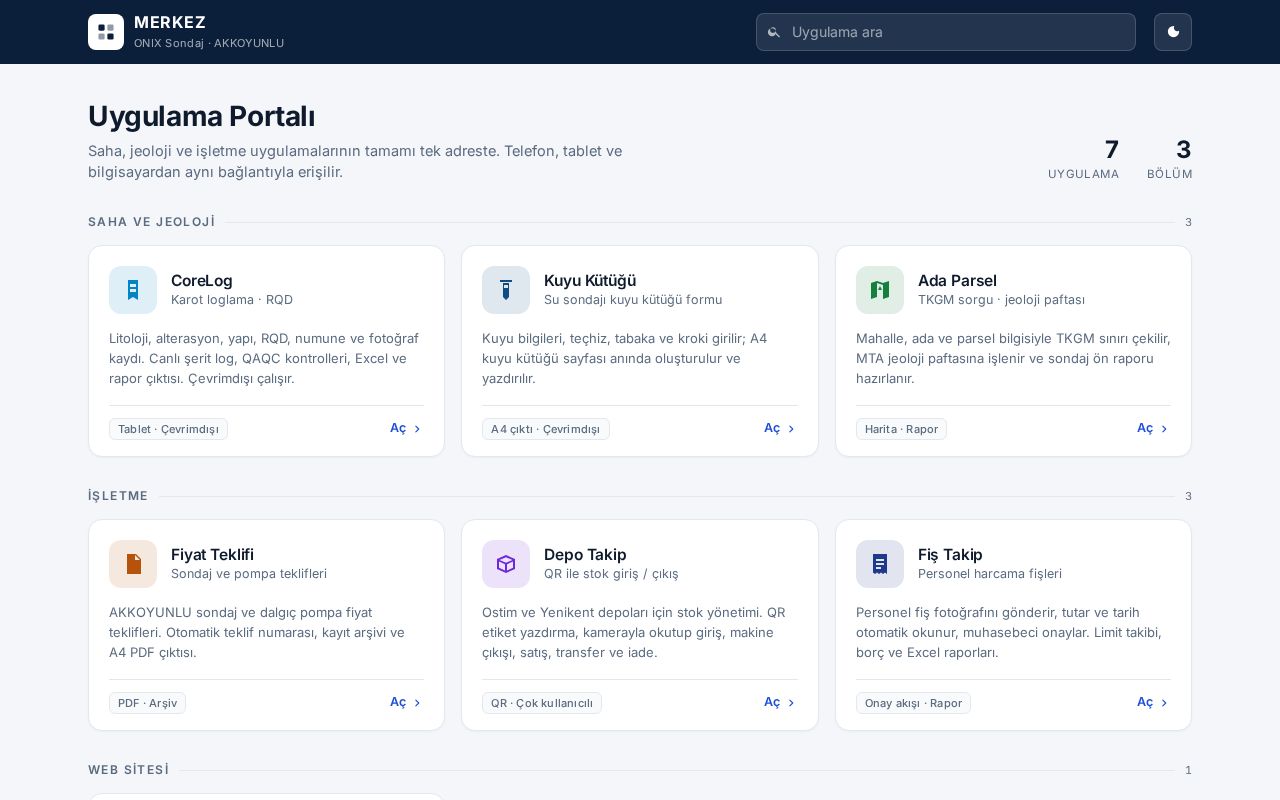Click the QR ile stok giriş / çıkış subtitle

pos(611,574)
